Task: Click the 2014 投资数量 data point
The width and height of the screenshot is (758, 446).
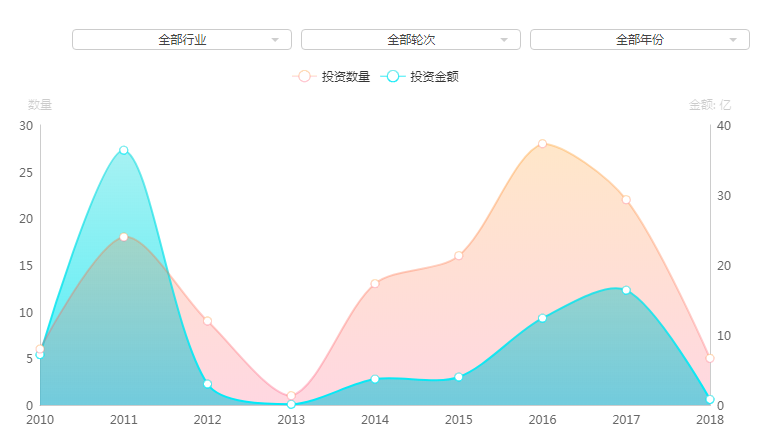Action: pyautogui.click(x=375, y=284)
